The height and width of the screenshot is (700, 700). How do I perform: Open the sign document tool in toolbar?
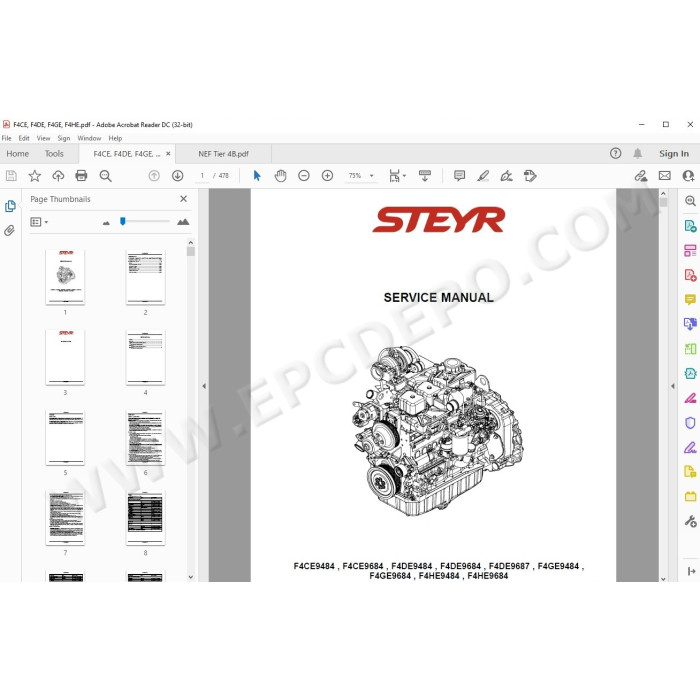506,176
